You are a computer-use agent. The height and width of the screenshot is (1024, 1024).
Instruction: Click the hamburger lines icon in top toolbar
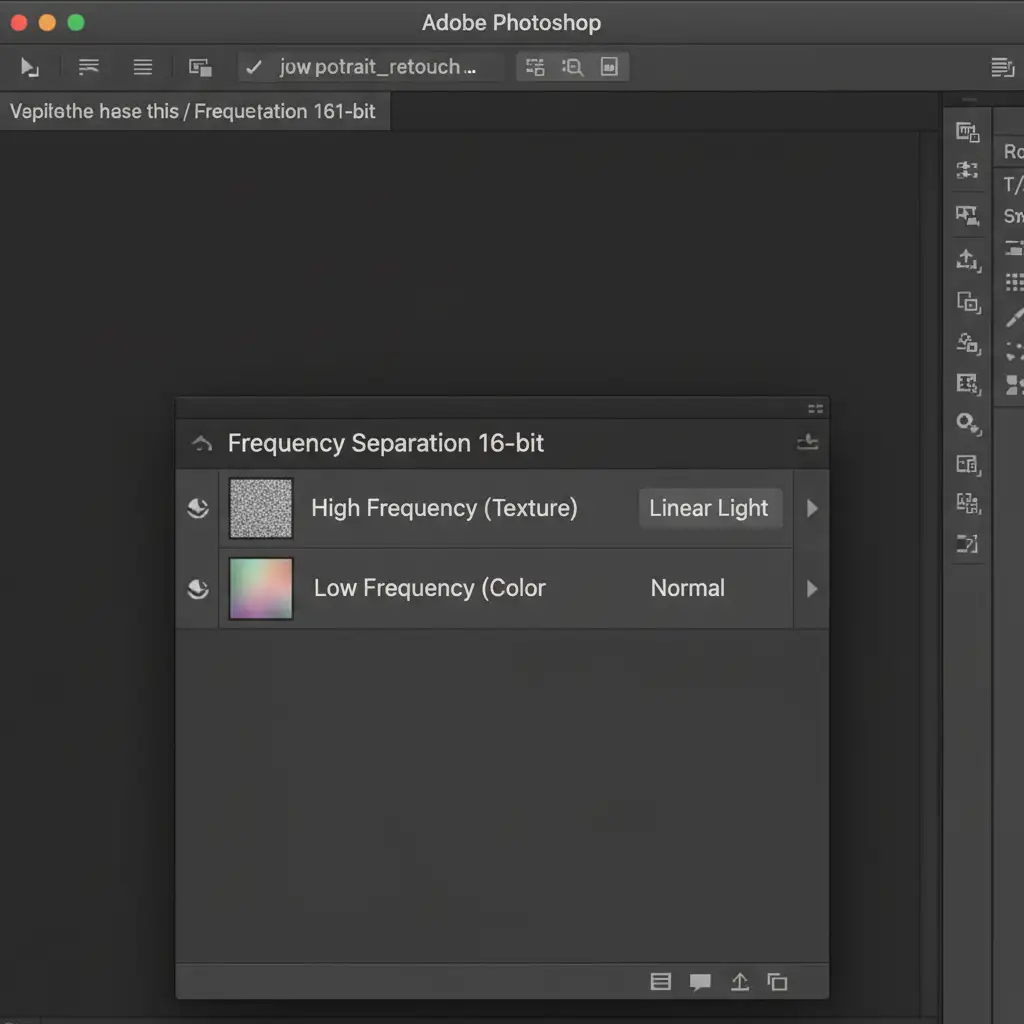coord(143,68)
